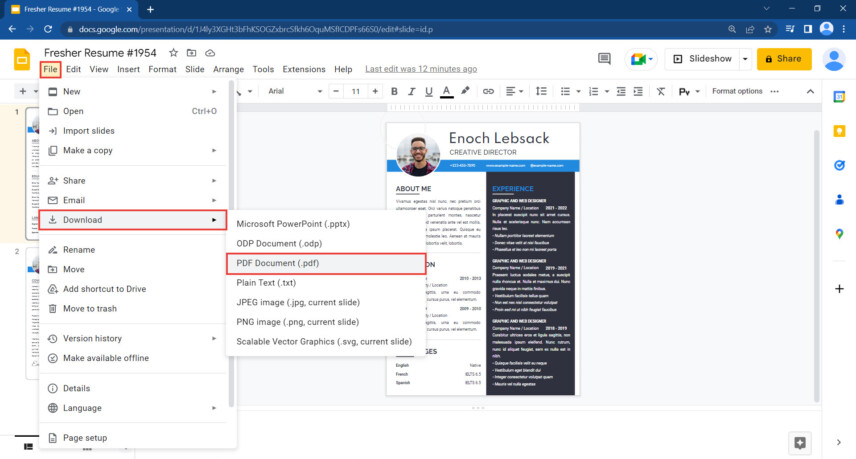Open the Arial font dropdown

[x=295, y=91]
